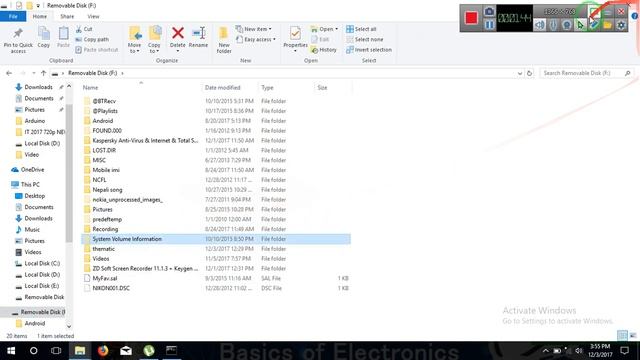Viewport: 640px width, 360px height.
Task: Open the address bar history dropdown
Action: pyautogui.click(x=520, y=73)
